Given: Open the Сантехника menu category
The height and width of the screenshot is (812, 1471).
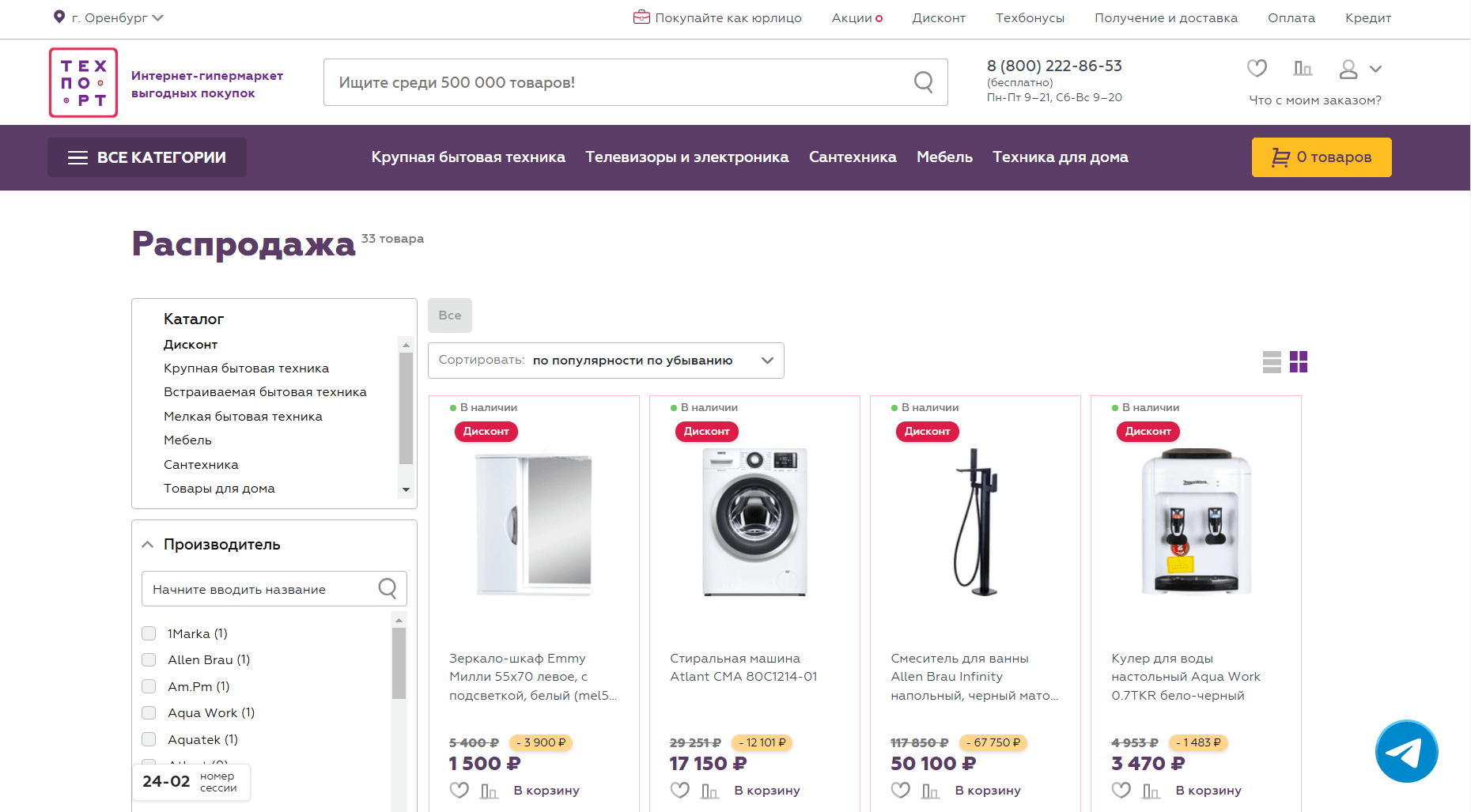Looking at the screenshot, I should [x=853, y=157].
